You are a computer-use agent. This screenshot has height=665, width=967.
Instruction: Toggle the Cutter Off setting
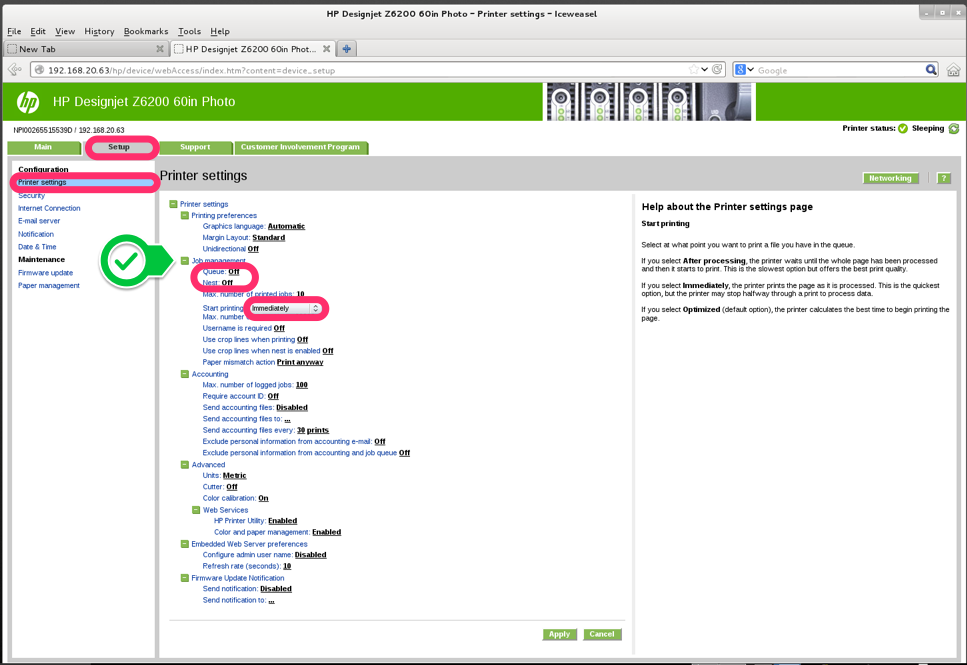[232, 487]
